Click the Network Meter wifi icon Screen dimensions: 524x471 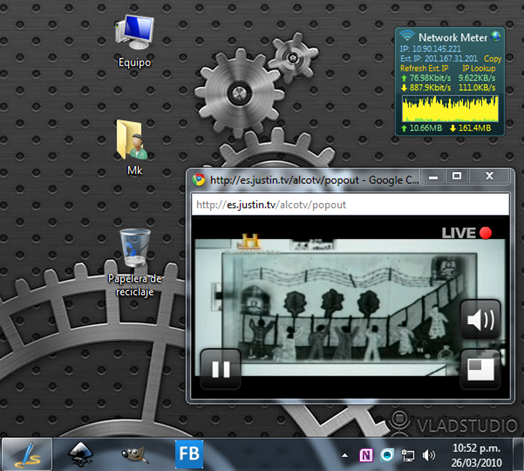pos(407,35)
